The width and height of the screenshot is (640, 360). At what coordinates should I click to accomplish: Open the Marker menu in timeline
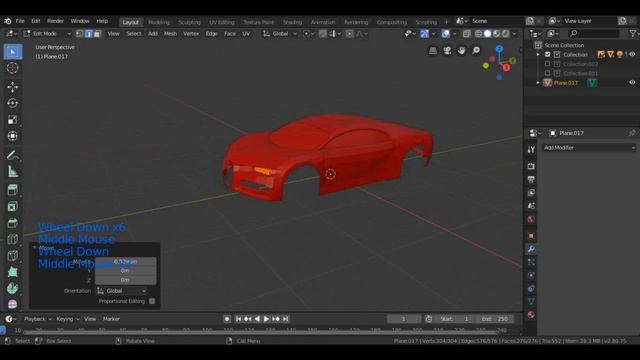pos(111,319)
